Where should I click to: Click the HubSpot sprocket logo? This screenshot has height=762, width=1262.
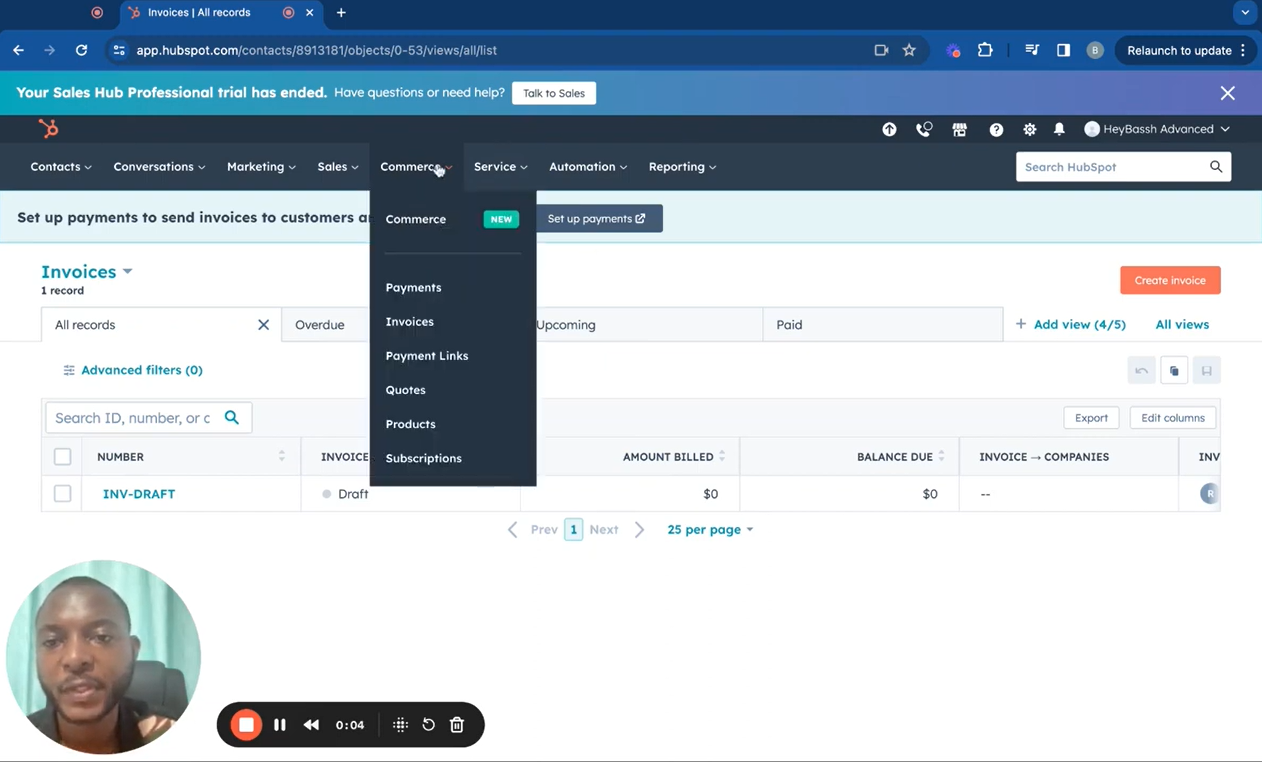pos(48,128)
